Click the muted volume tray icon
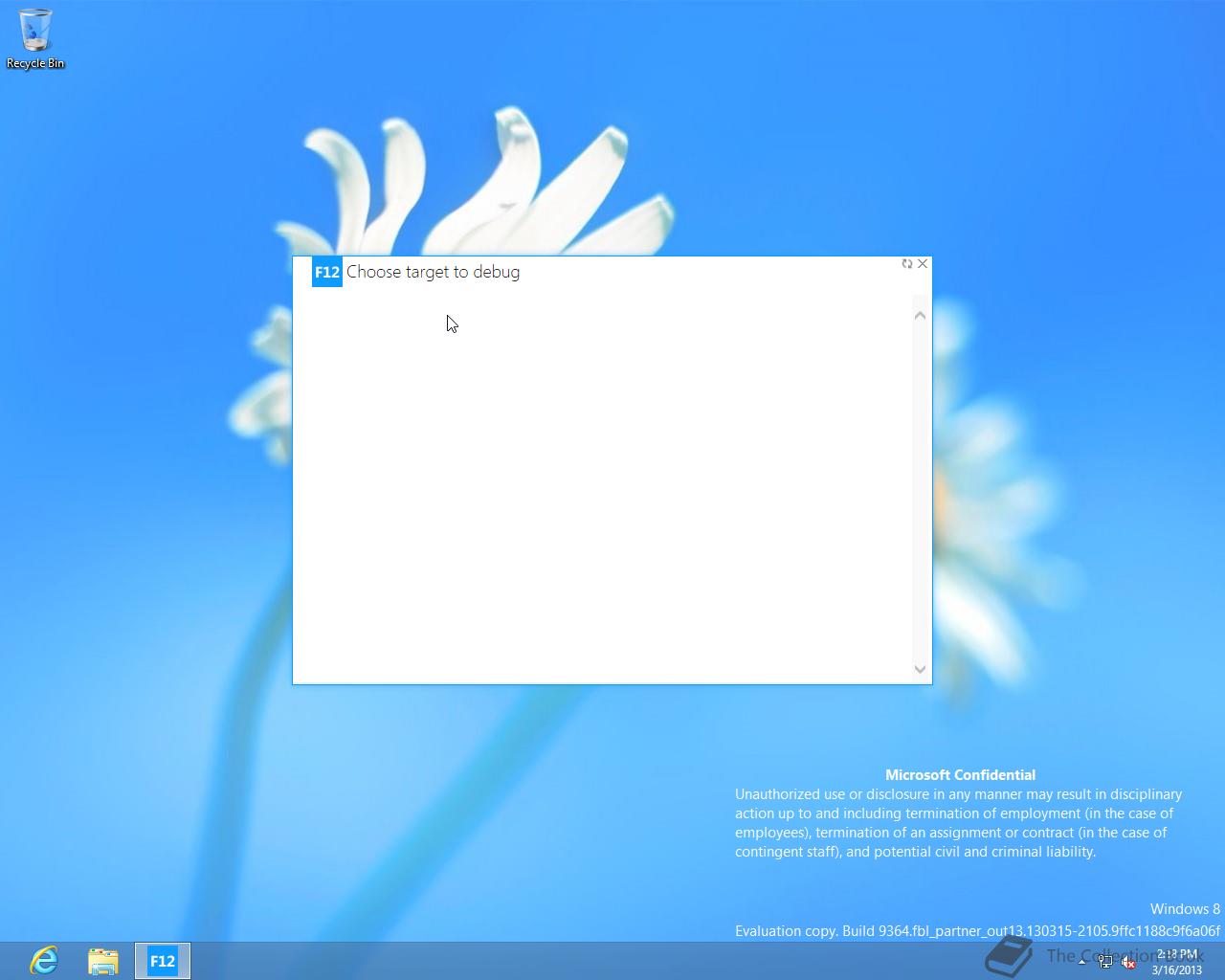 coord(1128,962)
